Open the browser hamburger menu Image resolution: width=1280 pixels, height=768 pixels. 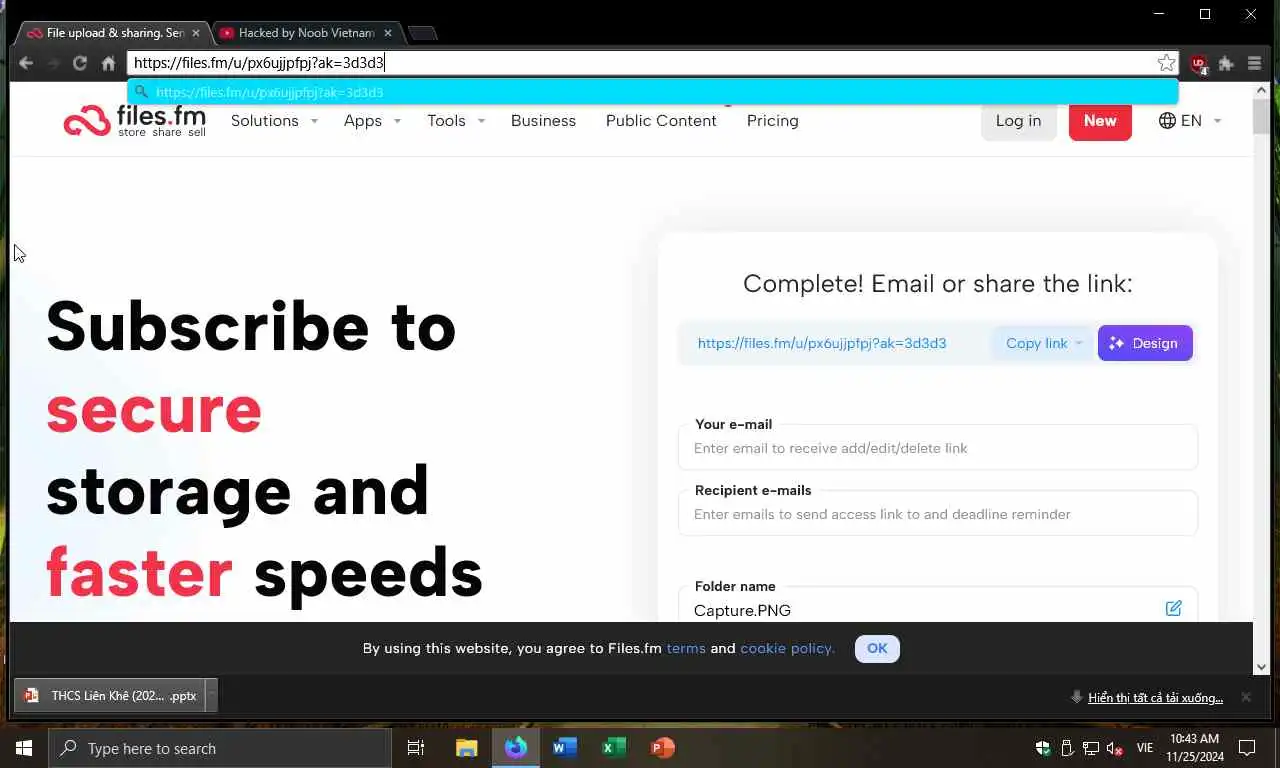tap(1254, 63)
